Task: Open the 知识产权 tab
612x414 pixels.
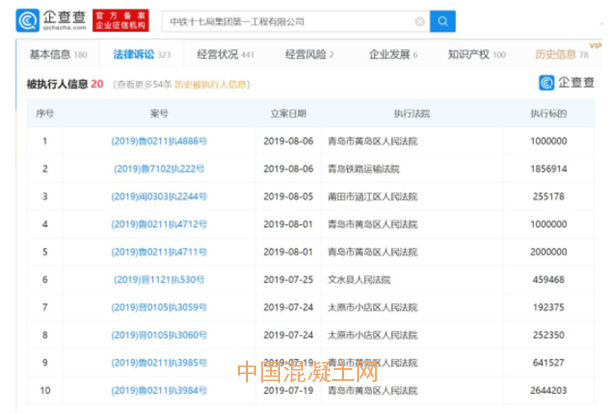Action: pos(470,55)
